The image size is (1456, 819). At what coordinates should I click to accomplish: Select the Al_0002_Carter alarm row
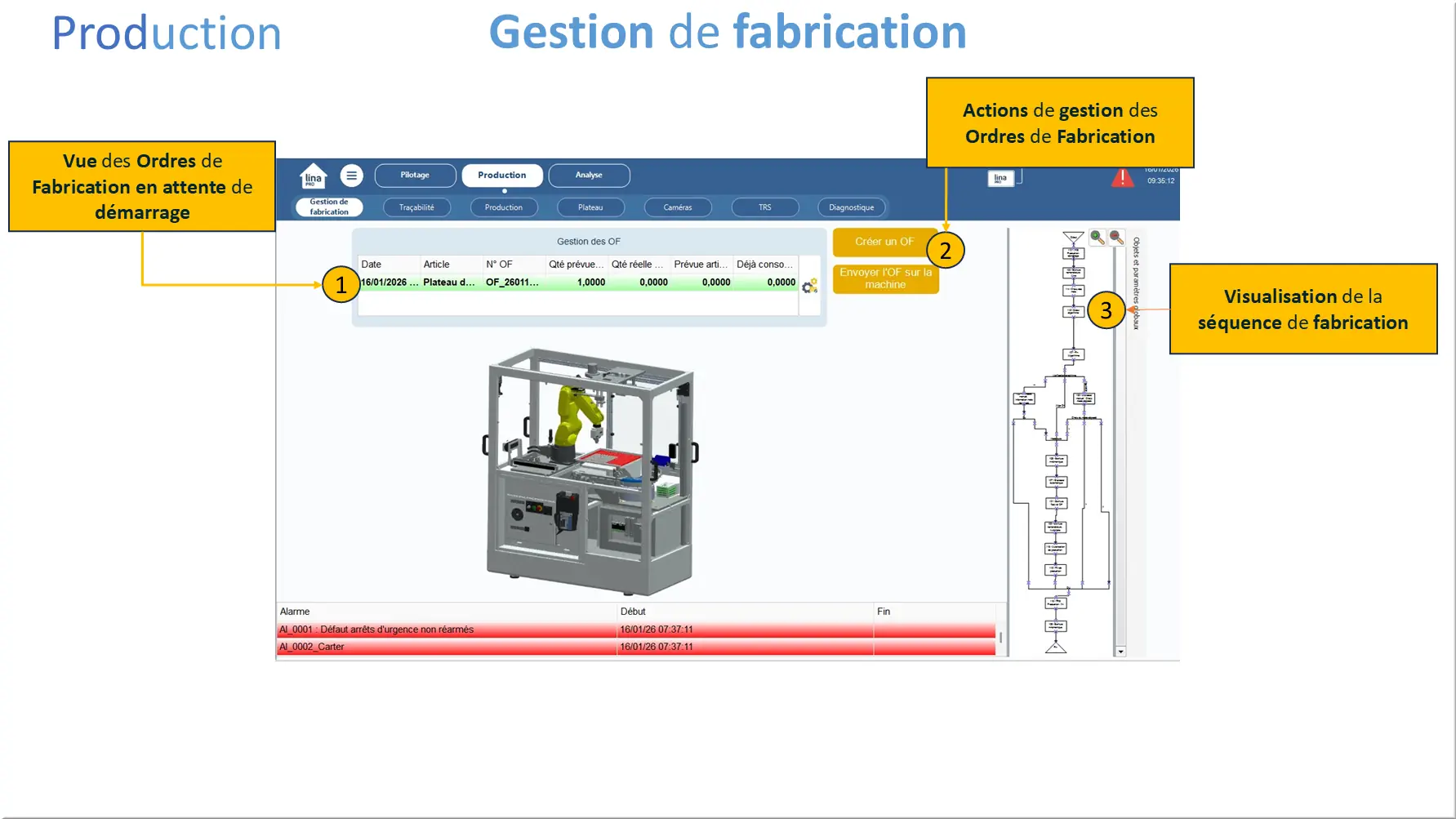tap(572, 647)
